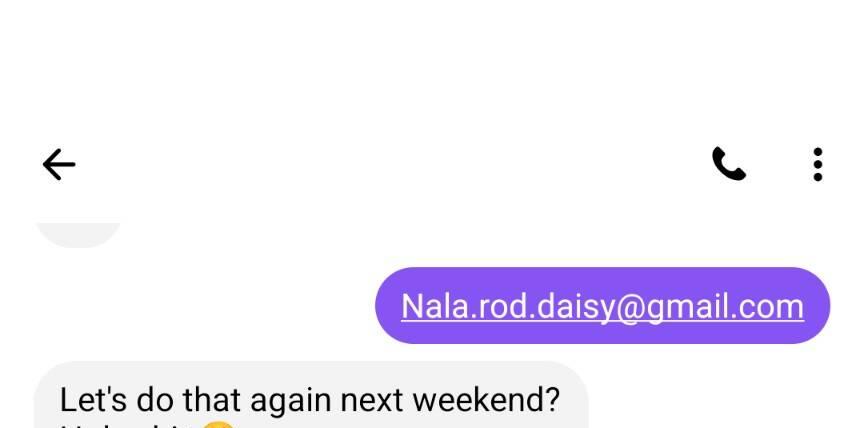Select the purple sent message bubble
The image size is (864, 428).
point(602,306)
